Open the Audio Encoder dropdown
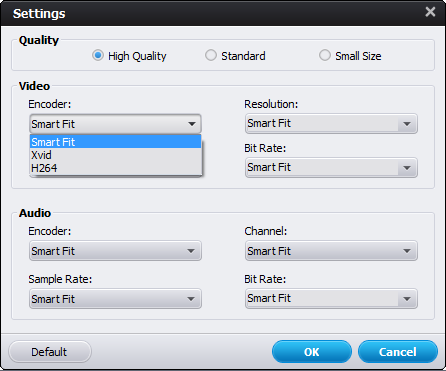 coord(115,251)
